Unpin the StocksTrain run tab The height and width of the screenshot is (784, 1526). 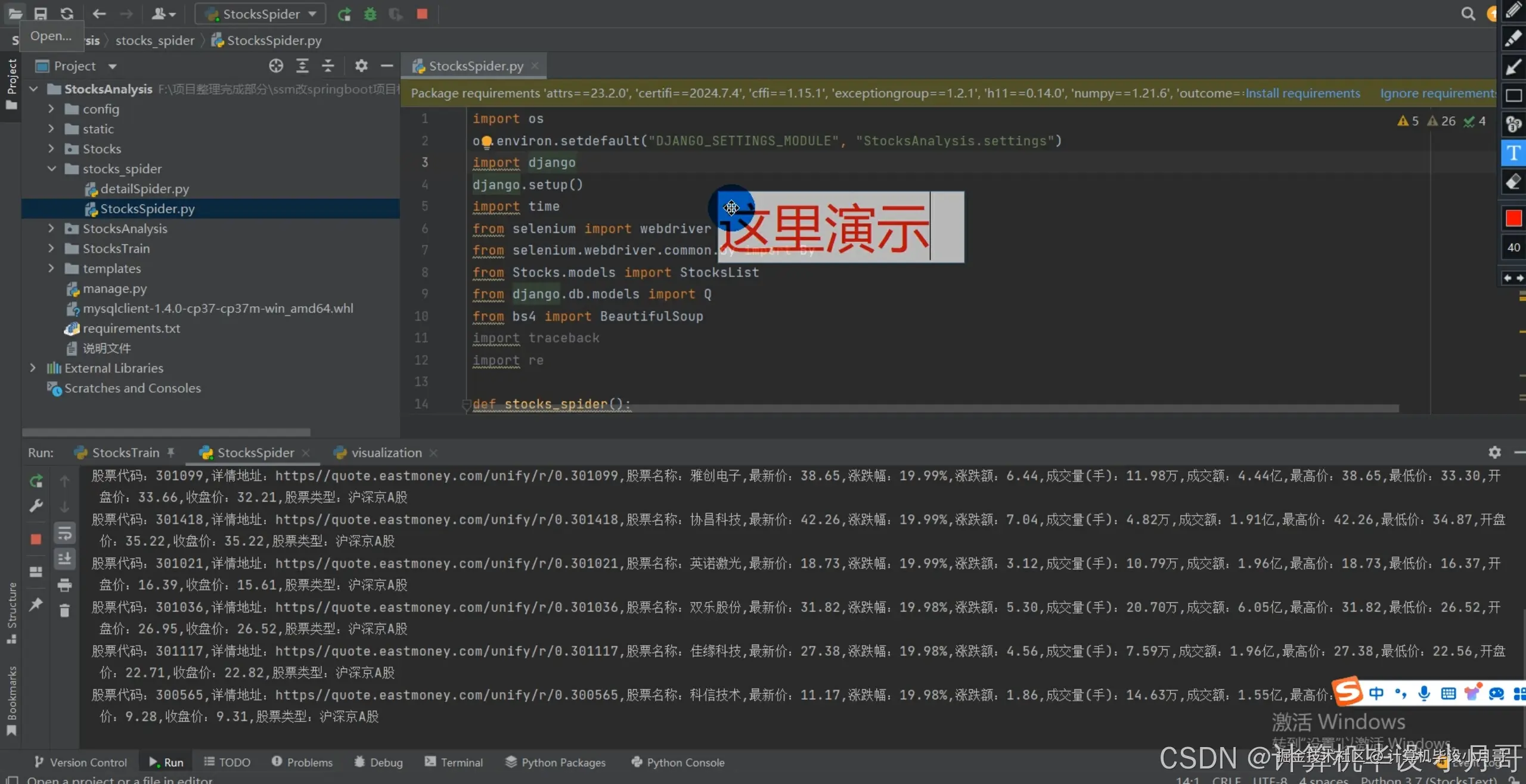click(x=172, y=453)
